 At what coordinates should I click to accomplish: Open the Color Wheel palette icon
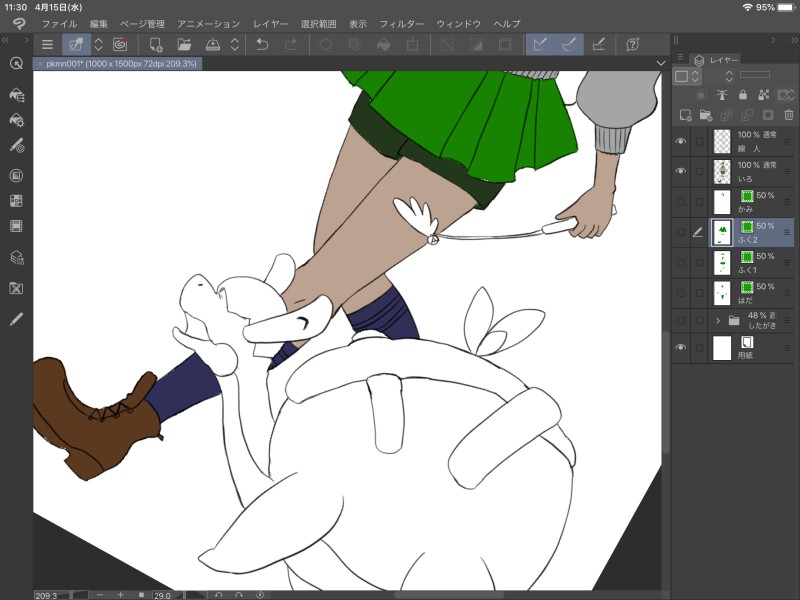coord(16,176)
